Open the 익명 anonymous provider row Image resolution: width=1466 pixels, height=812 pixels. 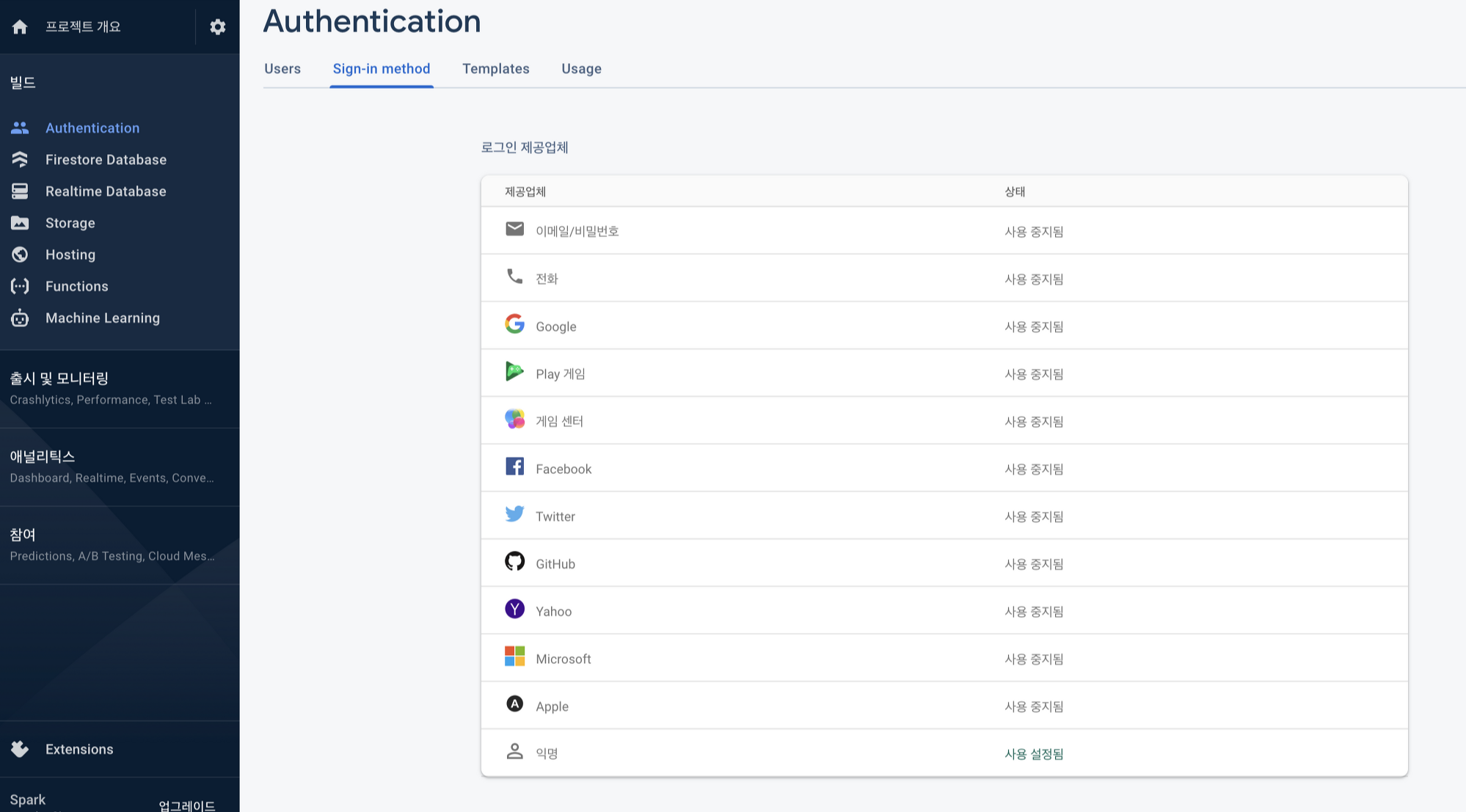click(x=944, y=753)
